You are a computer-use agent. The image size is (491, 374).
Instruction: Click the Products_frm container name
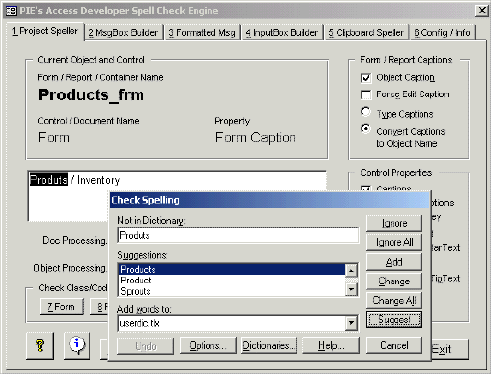click(91, 96)
